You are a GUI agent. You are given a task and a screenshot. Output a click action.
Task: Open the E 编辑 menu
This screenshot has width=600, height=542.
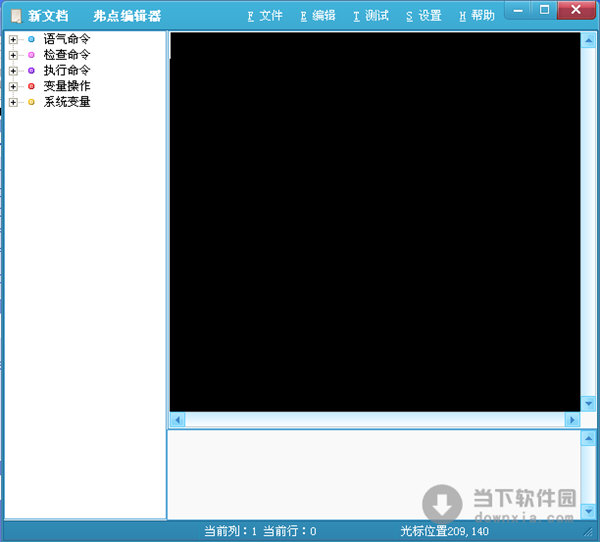318,16
